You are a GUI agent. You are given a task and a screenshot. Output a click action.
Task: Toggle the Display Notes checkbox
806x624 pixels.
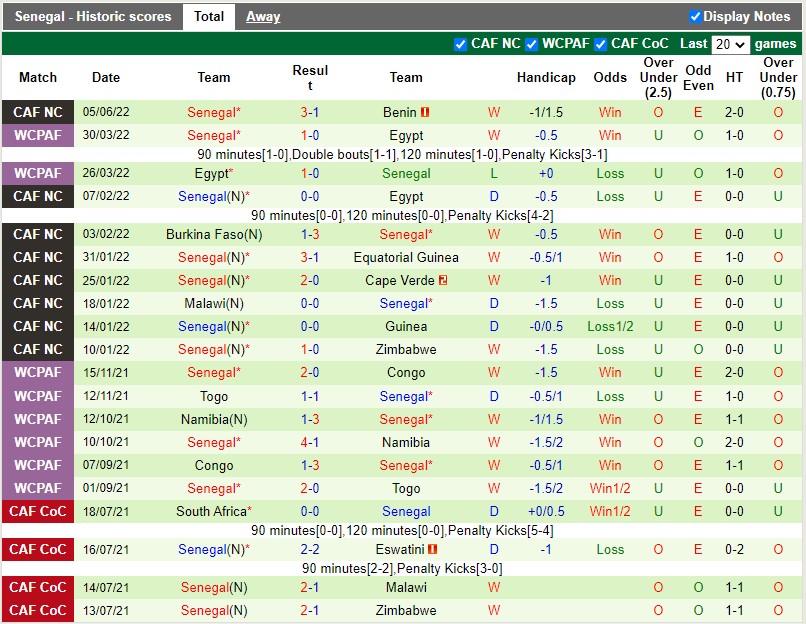[x=695, y=16]
